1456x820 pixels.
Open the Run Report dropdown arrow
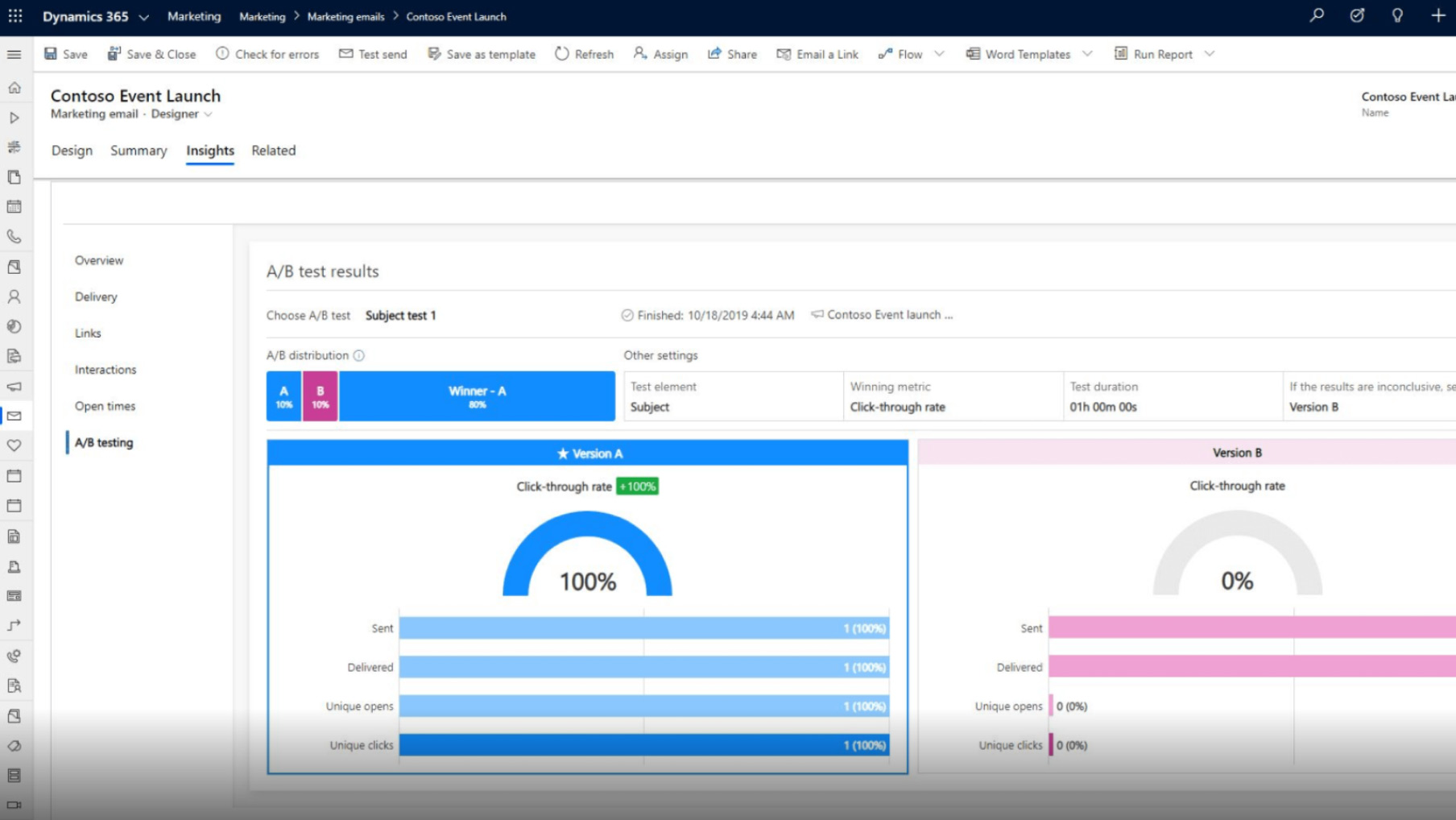click(x=1209, y=54)
